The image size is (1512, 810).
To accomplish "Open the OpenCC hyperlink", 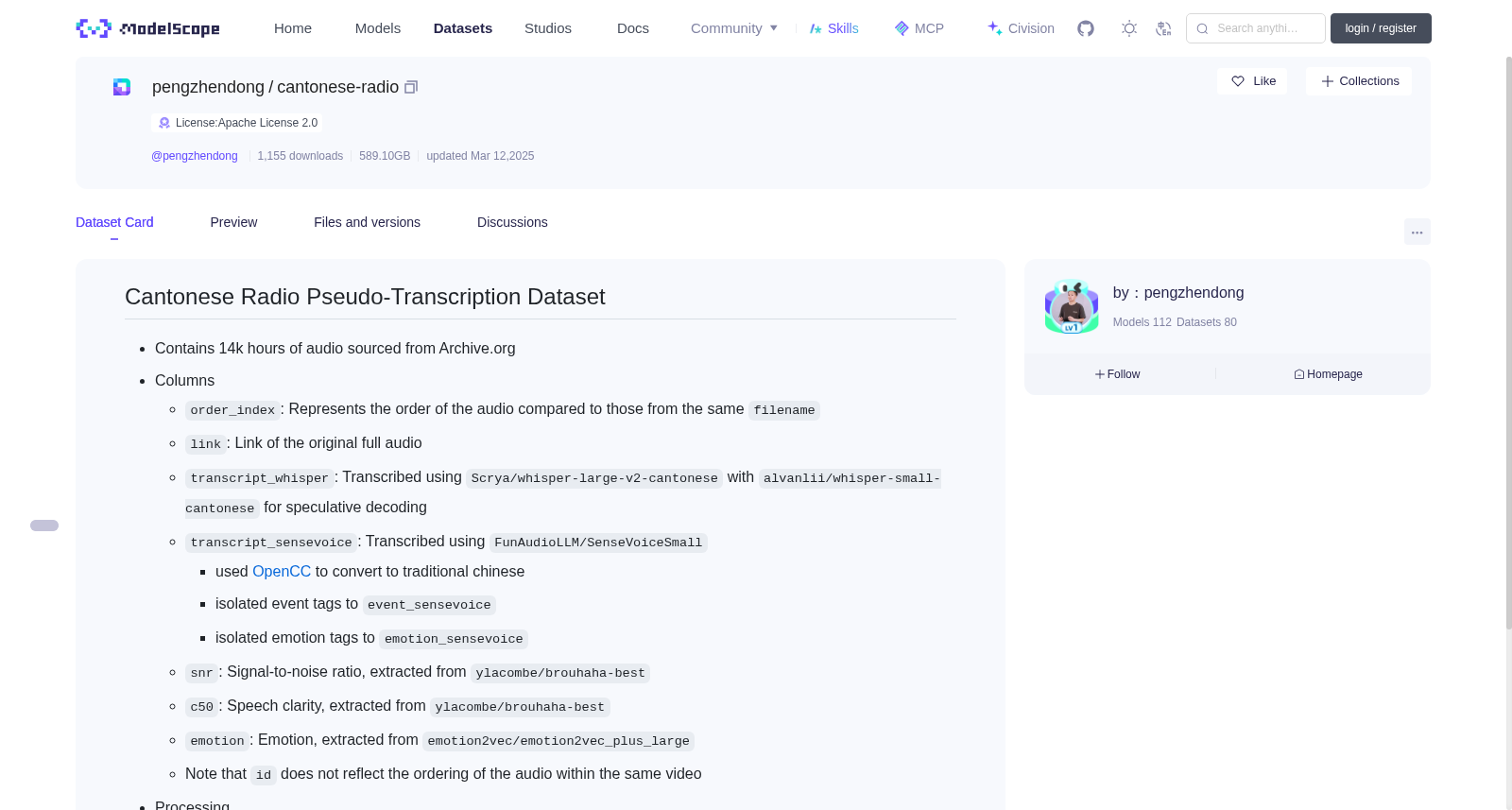I will coord(282,572).
